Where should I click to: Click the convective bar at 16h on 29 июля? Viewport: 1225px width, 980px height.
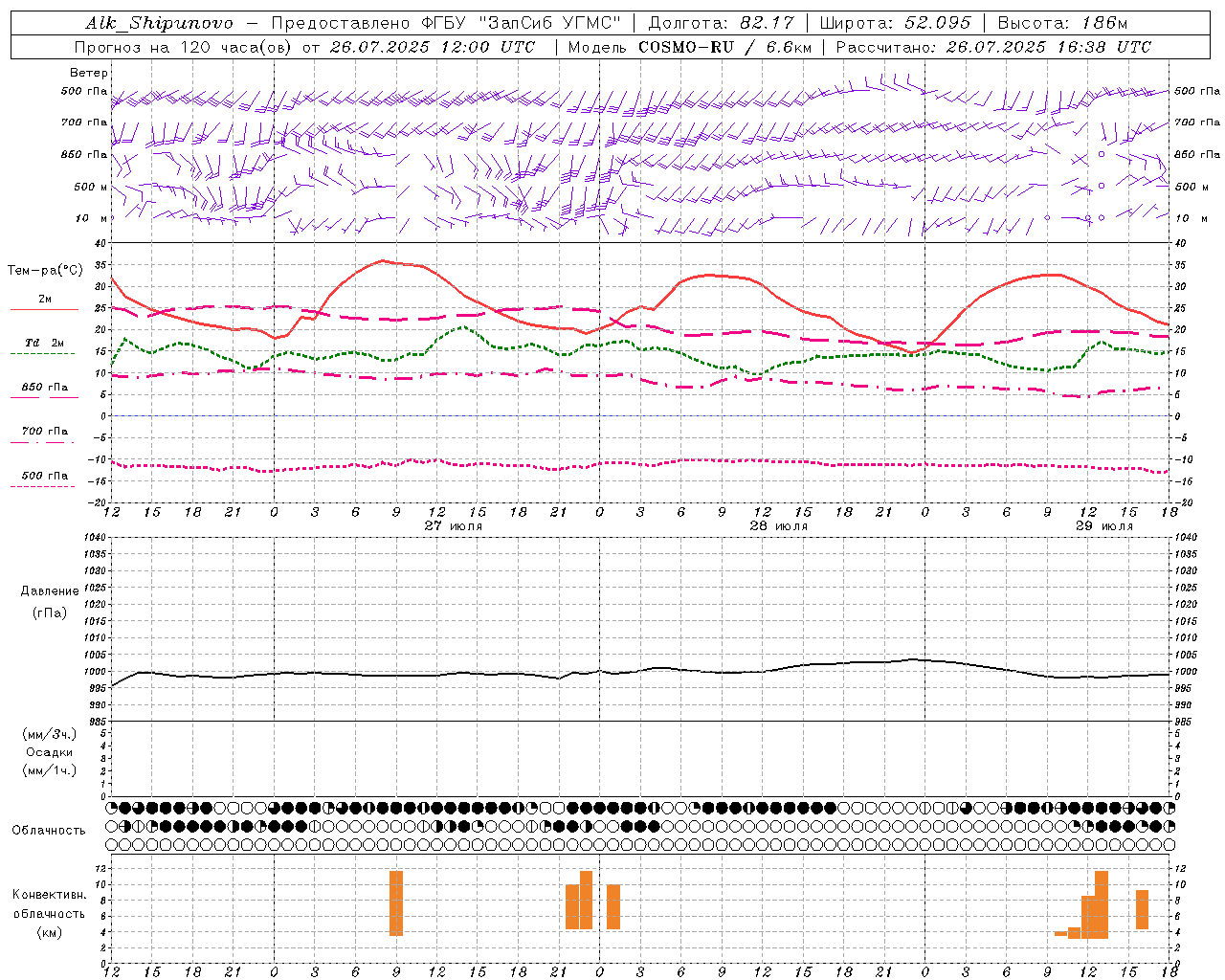click(x=1142, y=910)
